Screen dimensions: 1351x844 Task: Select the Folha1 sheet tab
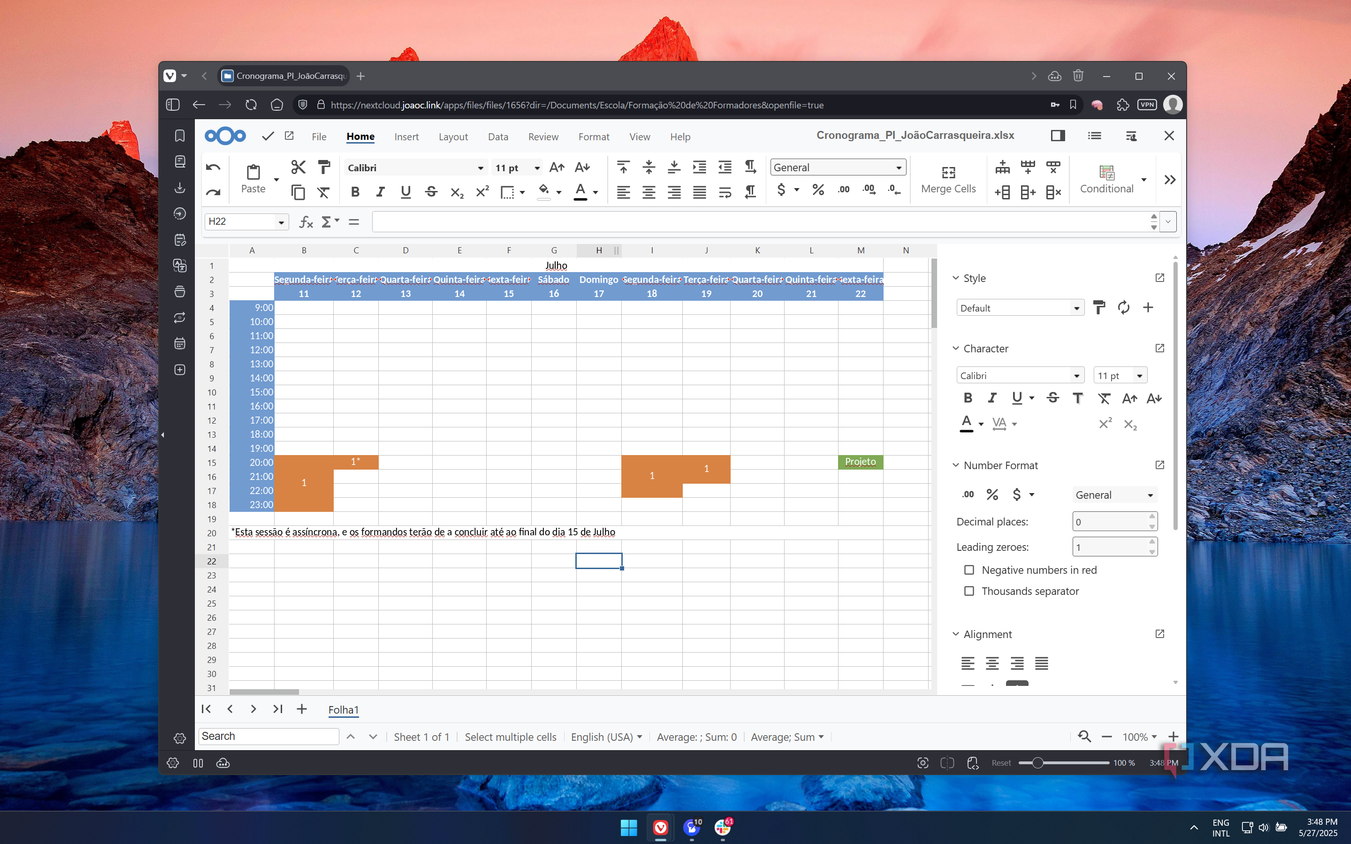tap(343, 710)
